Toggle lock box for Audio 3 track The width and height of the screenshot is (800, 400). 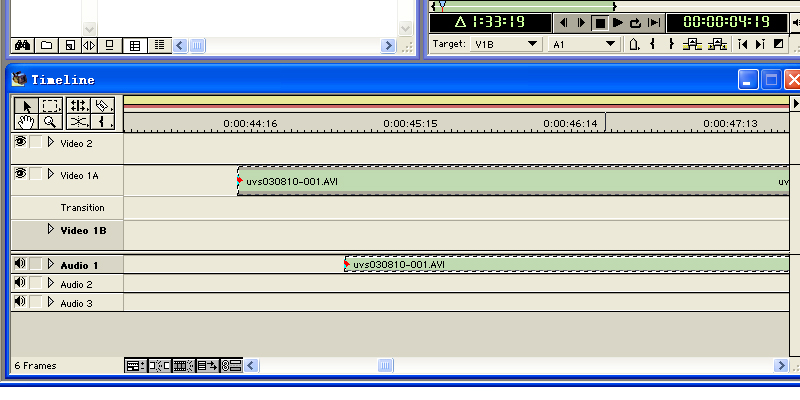click(x=35, y=302)
